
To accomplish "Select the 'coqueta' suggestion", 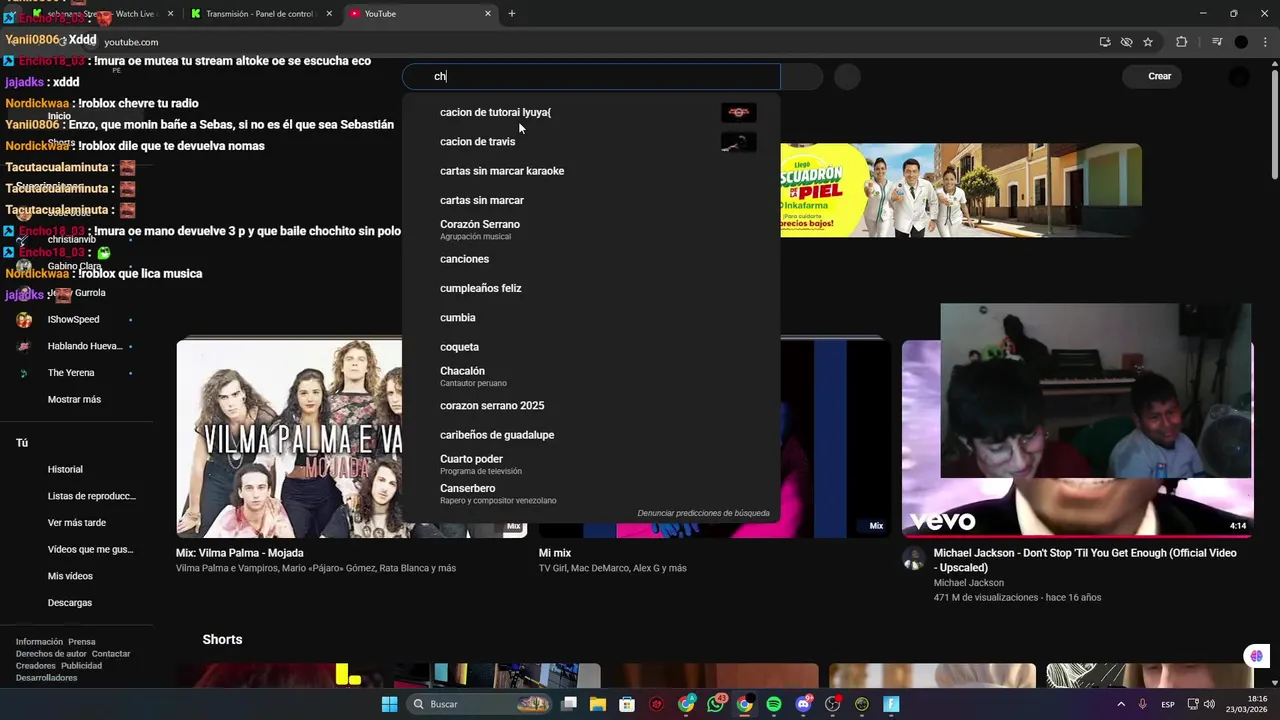I will [591, 347].
